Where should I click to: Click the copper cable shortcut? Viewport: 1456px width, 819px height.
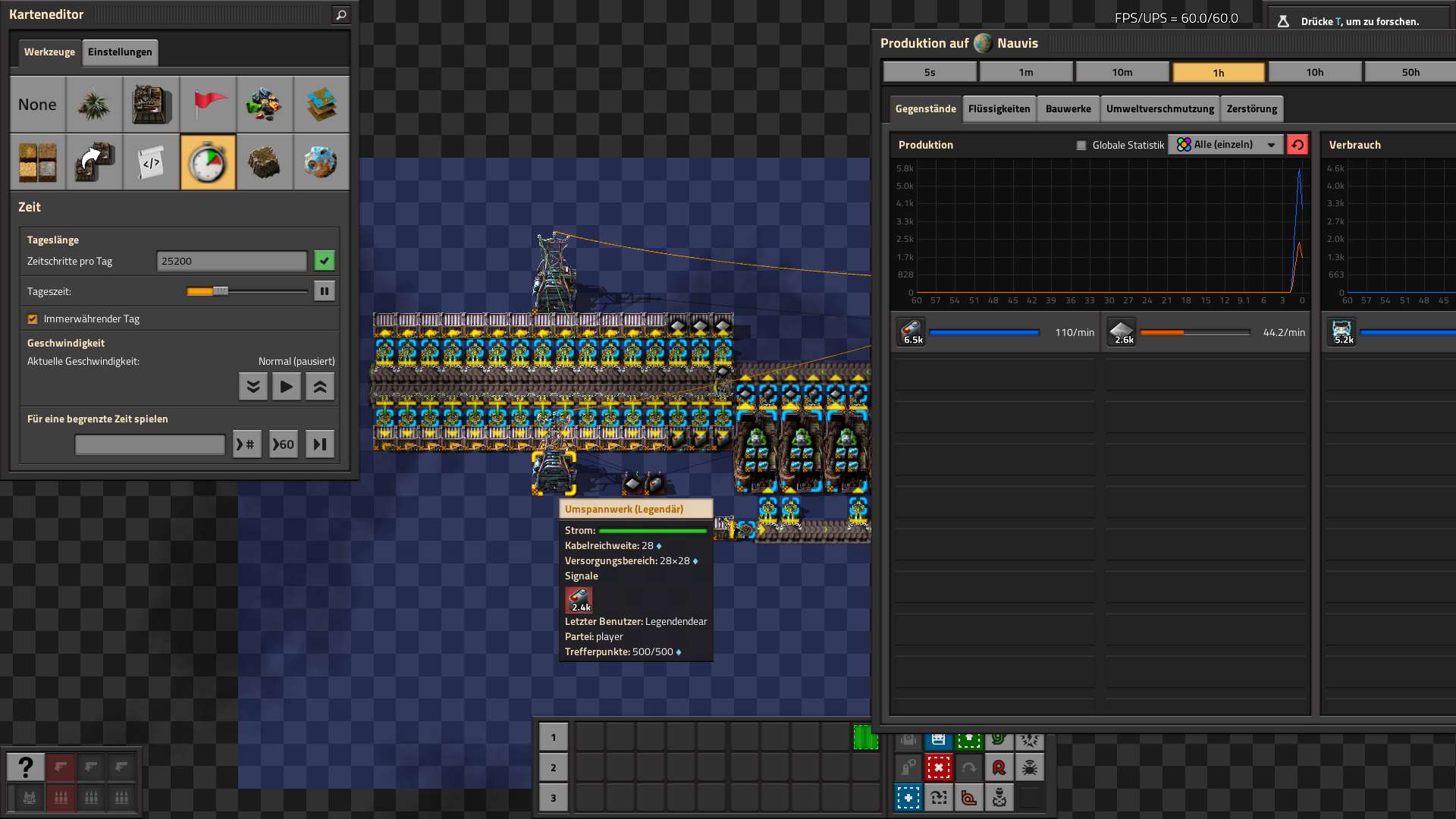coord(968,798)
